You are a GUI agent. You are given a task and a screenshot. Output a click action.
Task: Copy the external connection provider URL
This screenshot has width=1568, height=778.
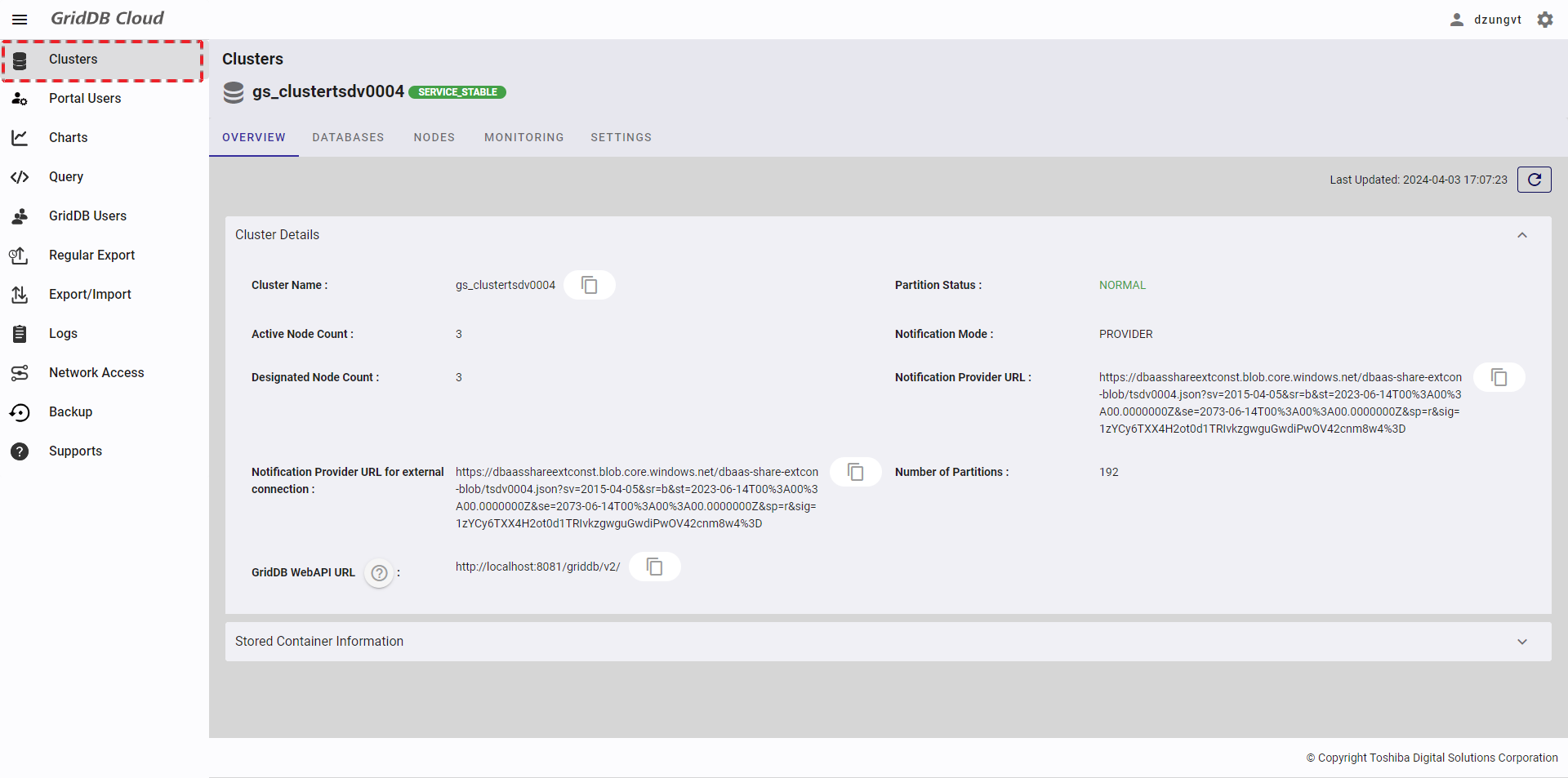coord(855,472)
